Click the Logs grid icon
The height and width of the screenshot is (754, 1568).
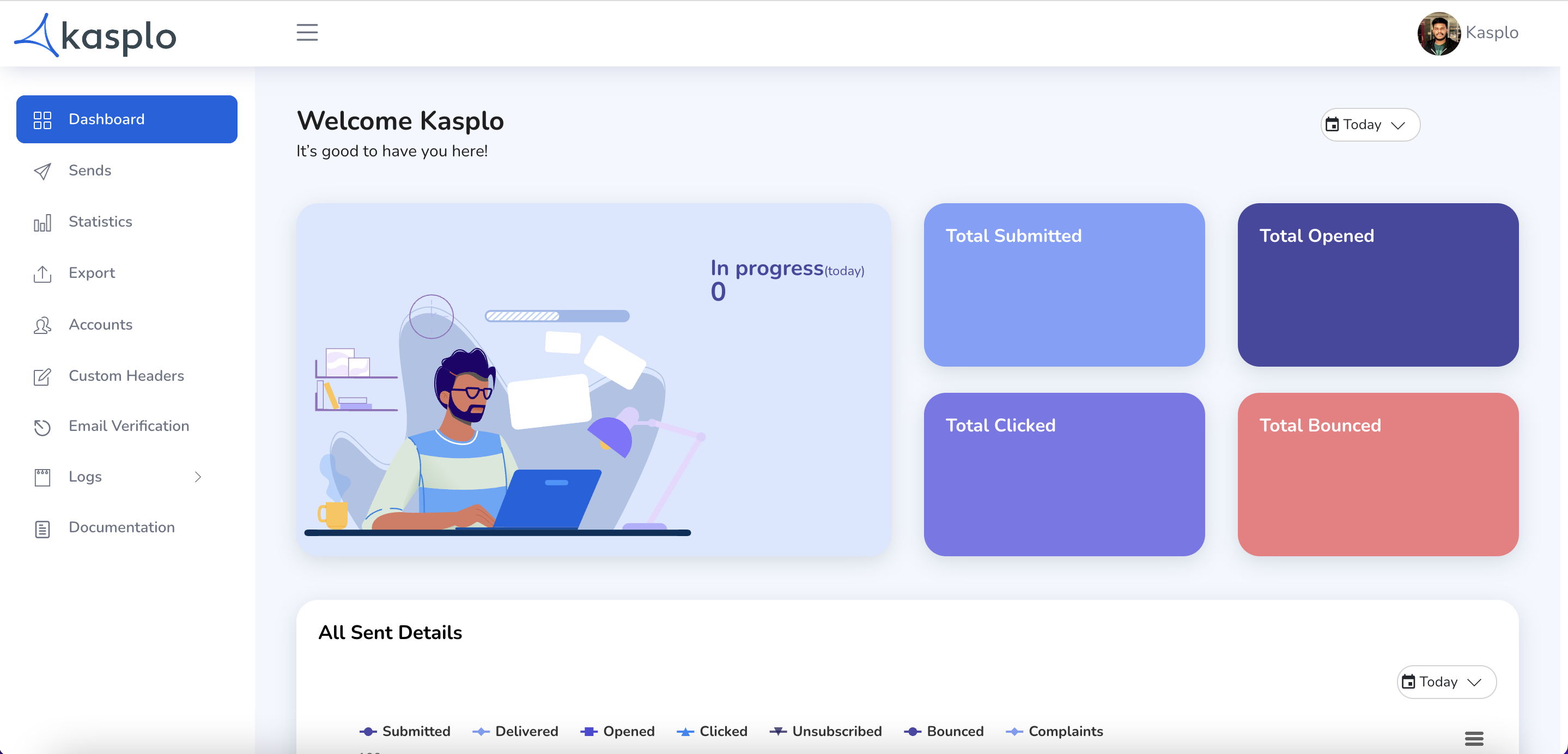pyautogui.click(x=41, y=476)
